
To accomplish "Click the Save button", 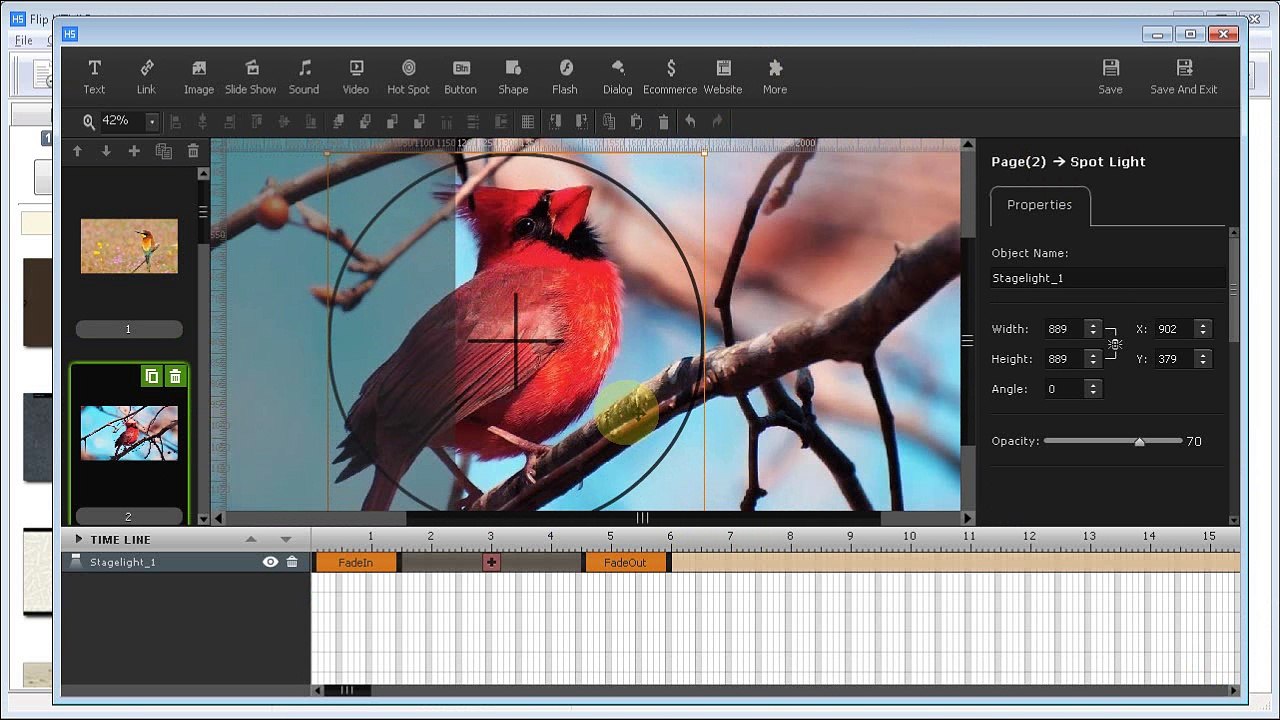I will pos(1110,77).
